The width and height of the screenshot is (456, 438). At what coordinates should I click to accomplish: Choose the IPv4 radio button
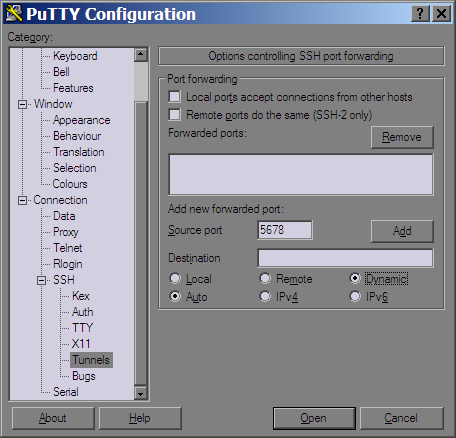(265, 296)
